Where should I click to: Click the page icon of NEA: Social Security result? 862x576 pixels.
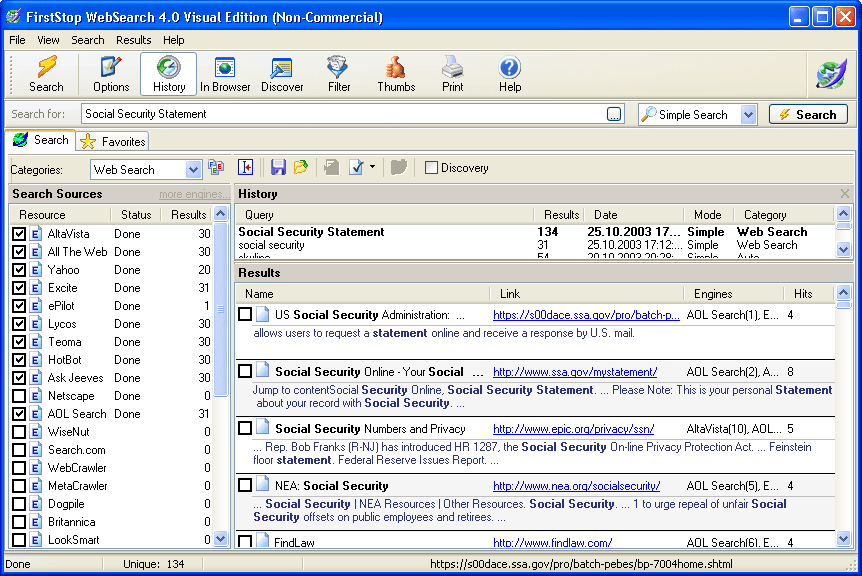(x=263, y=484)
